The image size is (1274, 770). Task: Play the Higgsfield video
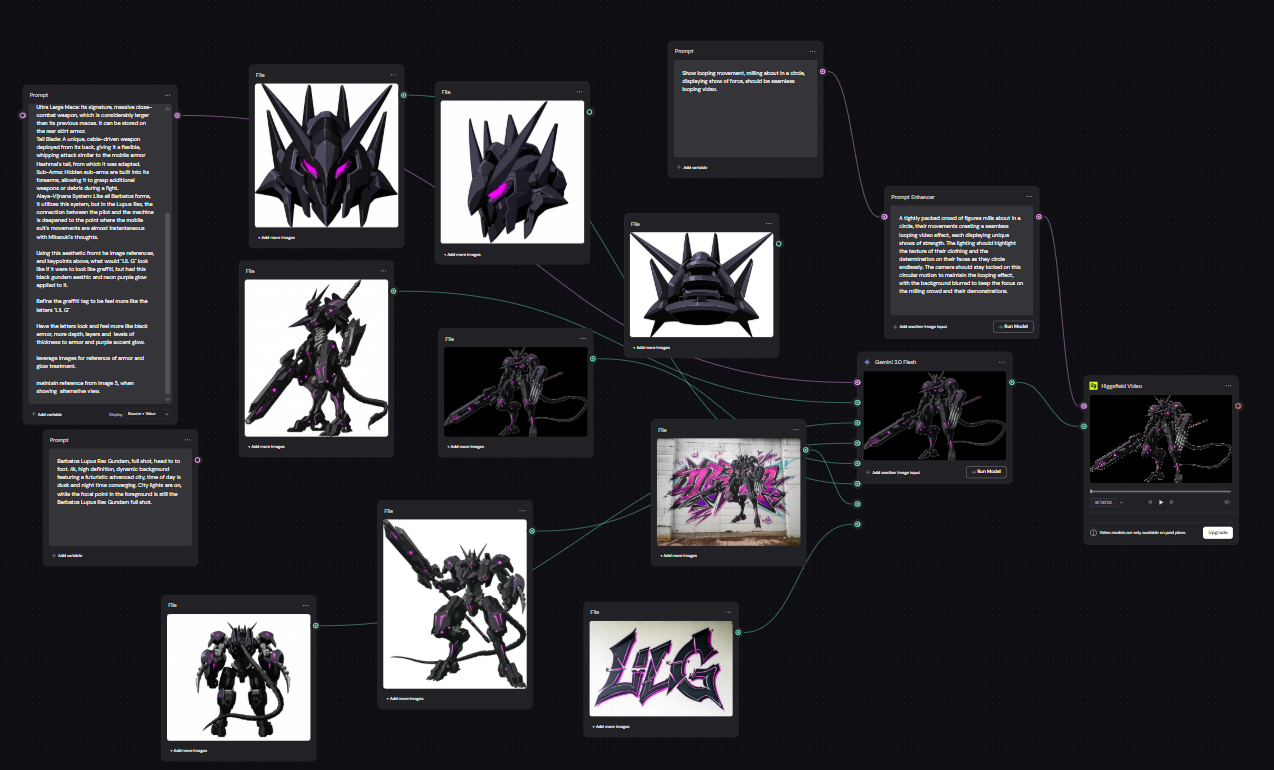coord(1161,502)
